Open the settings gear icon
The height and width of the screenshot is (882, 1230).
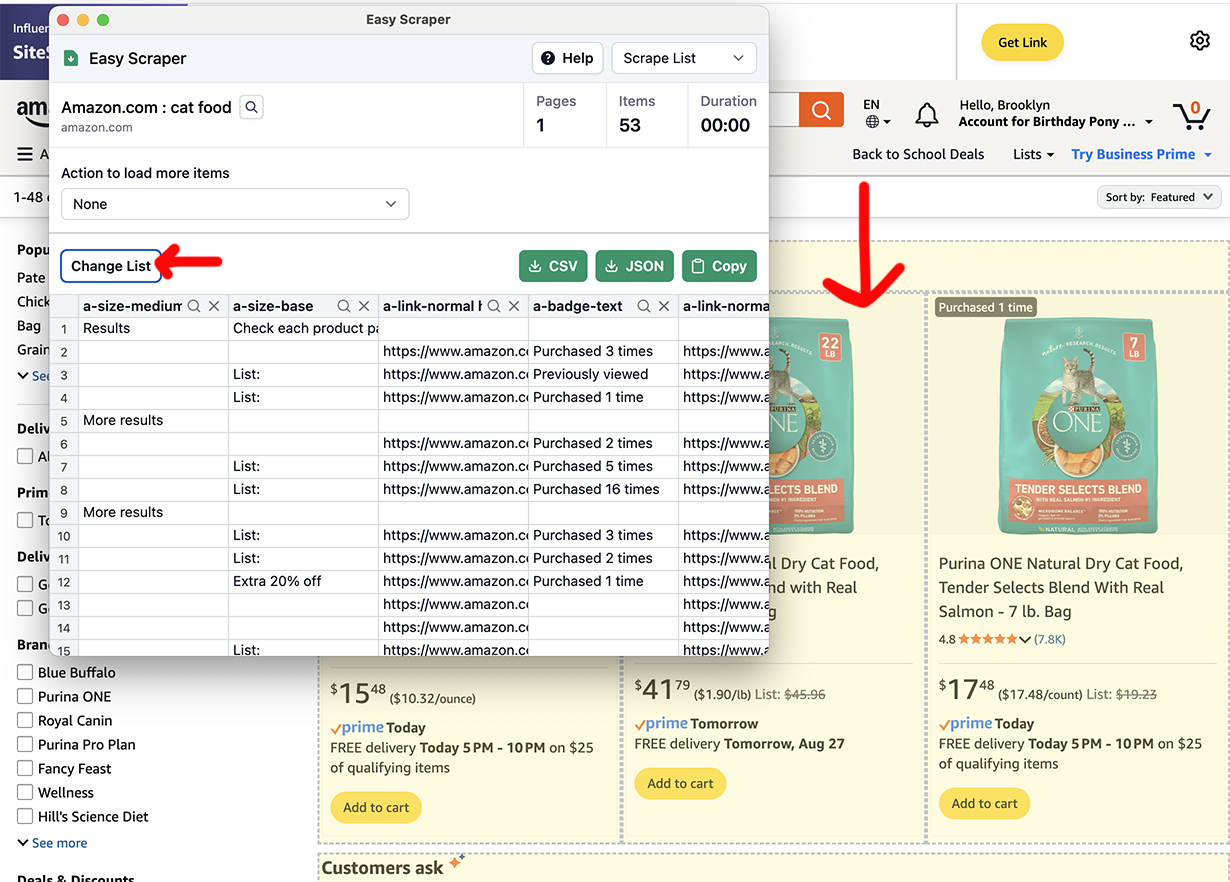coord(1199,41)
